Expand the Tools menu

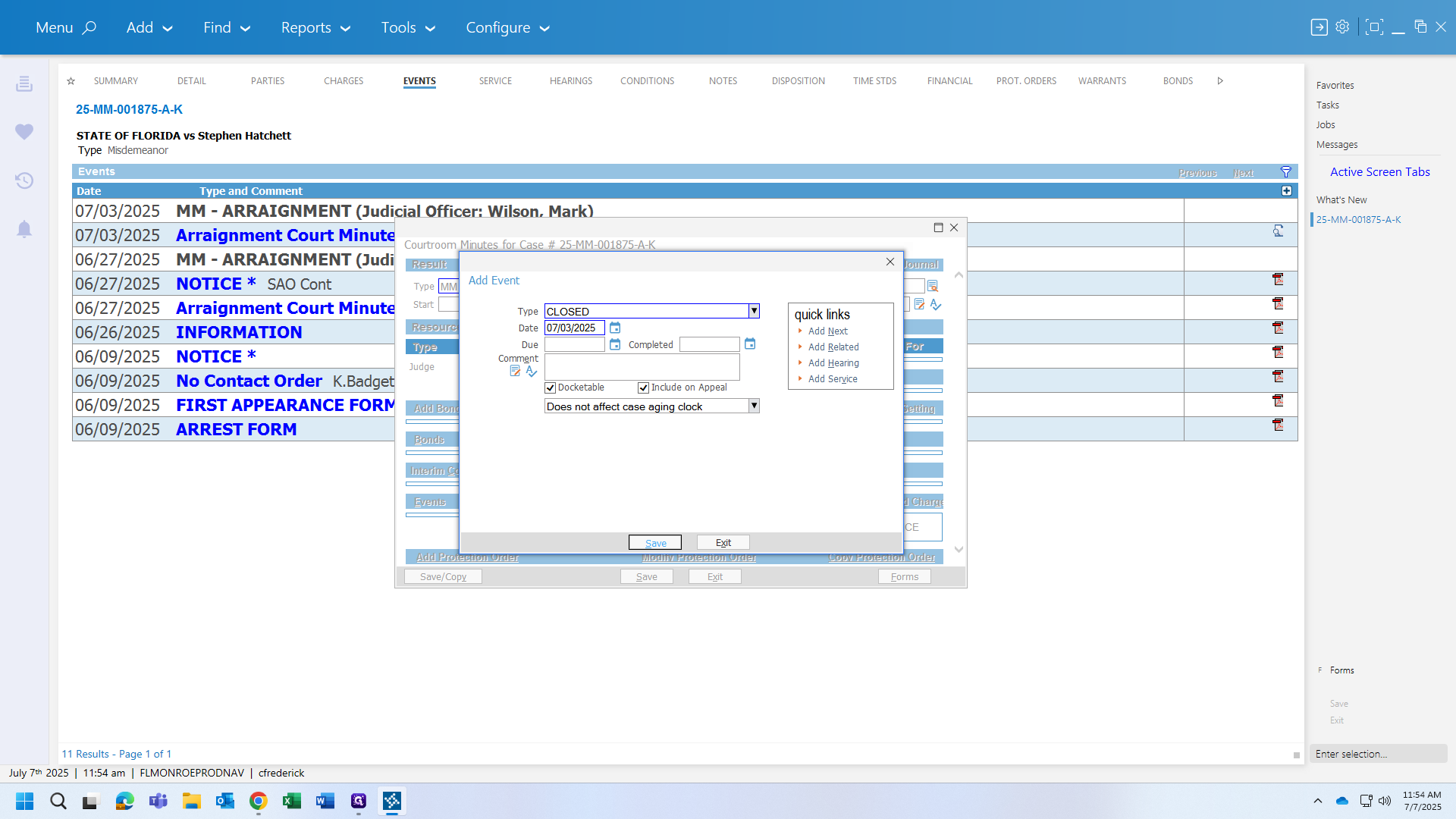408,27
